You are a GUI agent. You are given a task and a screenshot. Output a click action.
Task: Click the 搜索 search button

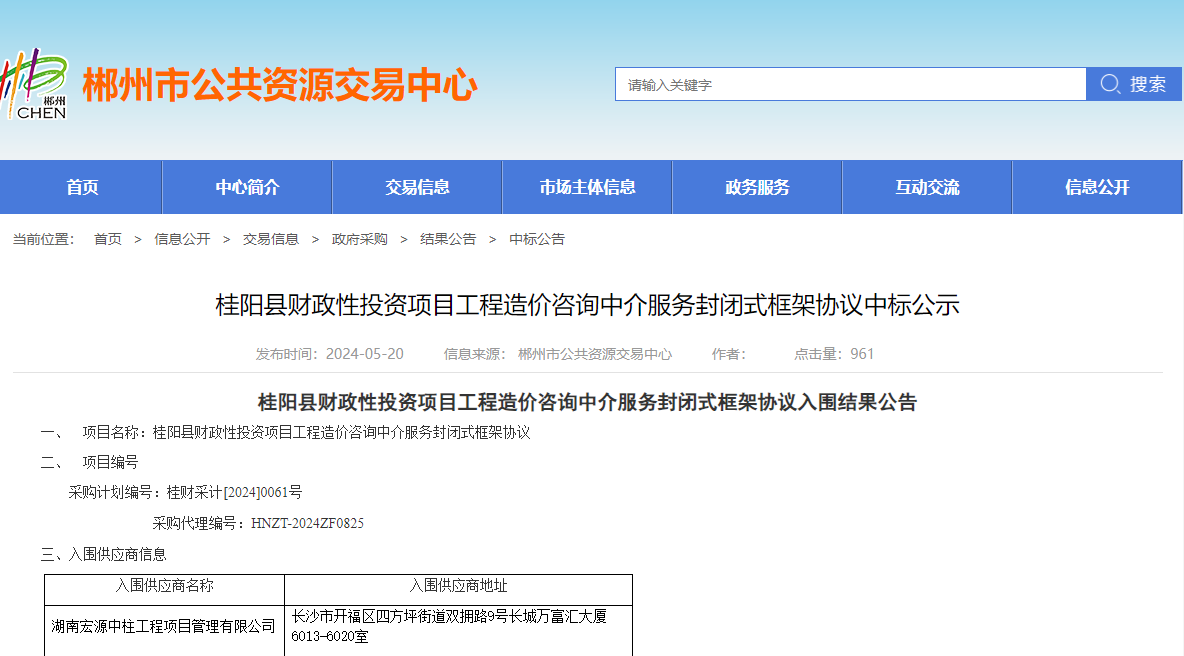point(1133,84)
